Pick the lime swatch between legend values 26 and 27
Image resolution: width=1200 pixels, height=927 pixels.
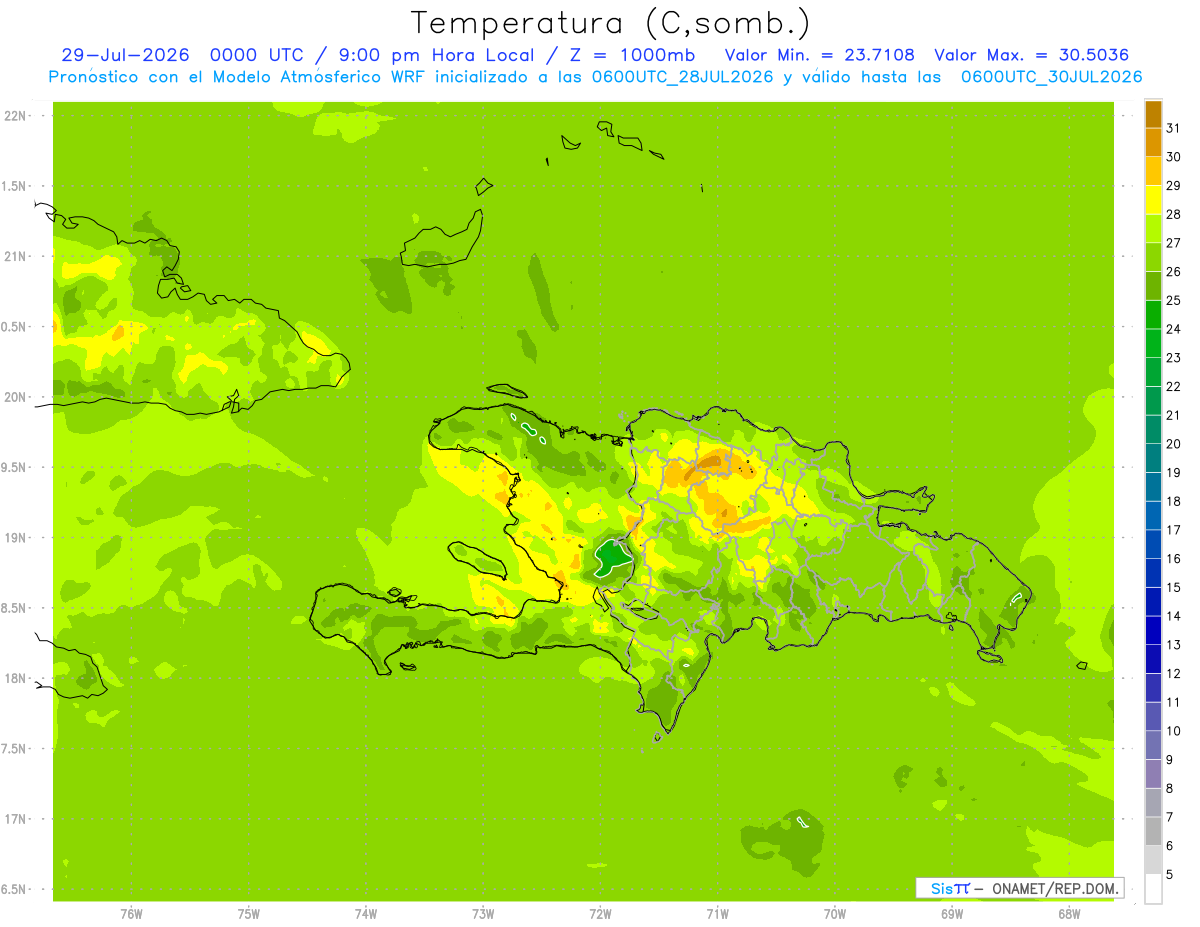tap(1153, 257)
